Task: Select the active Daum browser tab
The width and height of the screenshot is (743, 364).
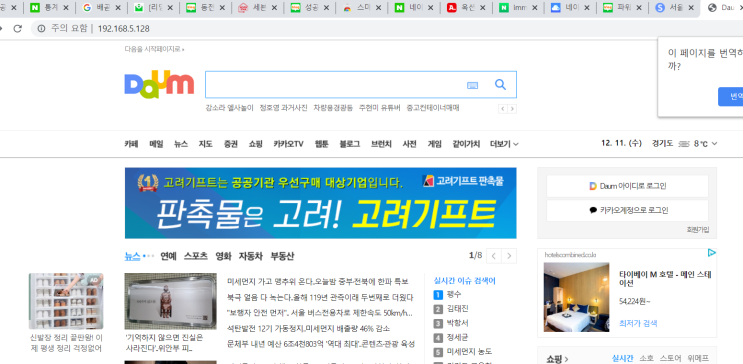Action: (723, 8)
